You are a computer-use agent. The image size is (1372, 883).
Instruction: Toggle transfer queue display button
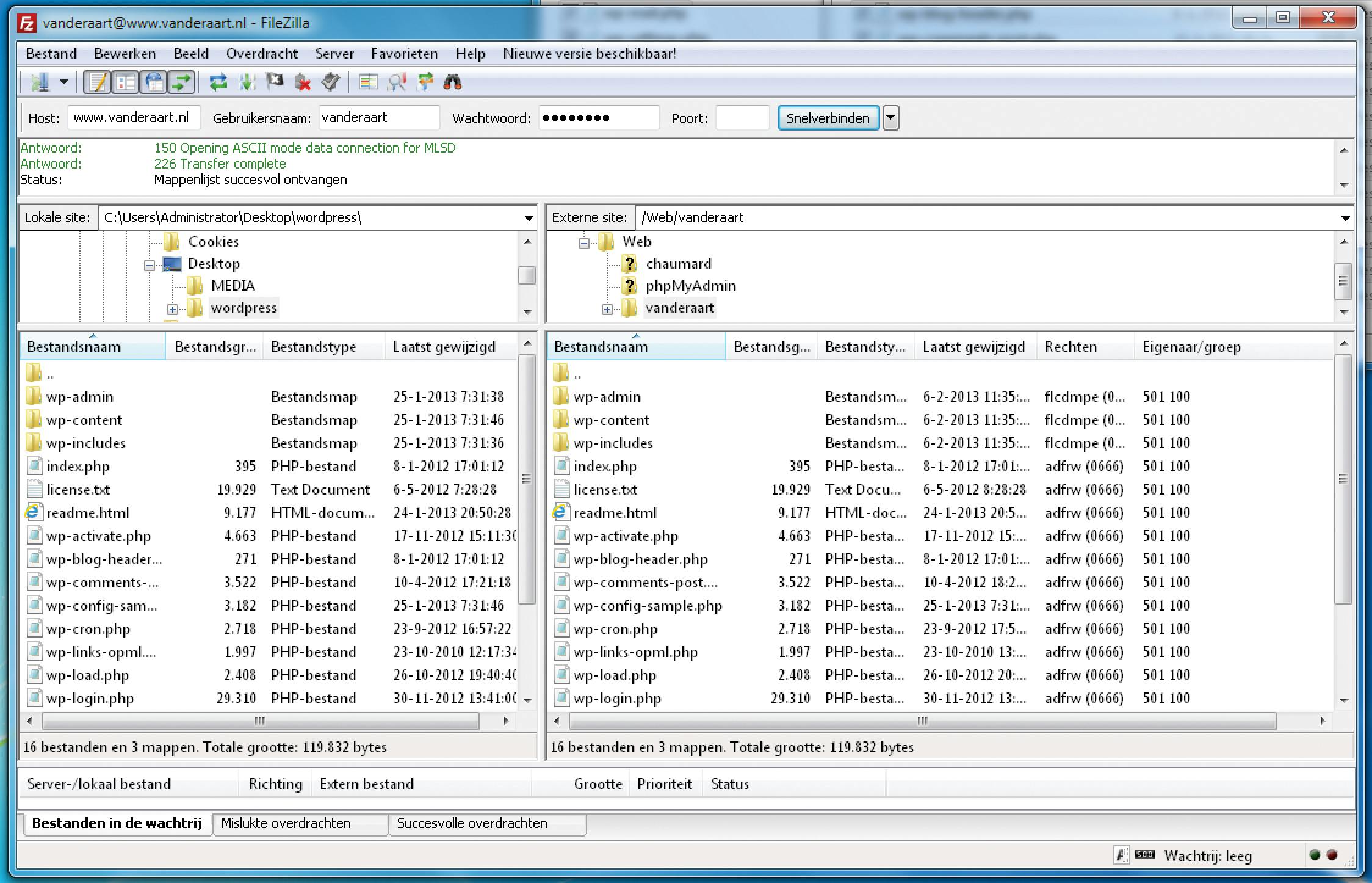click(x=181, y=82)
